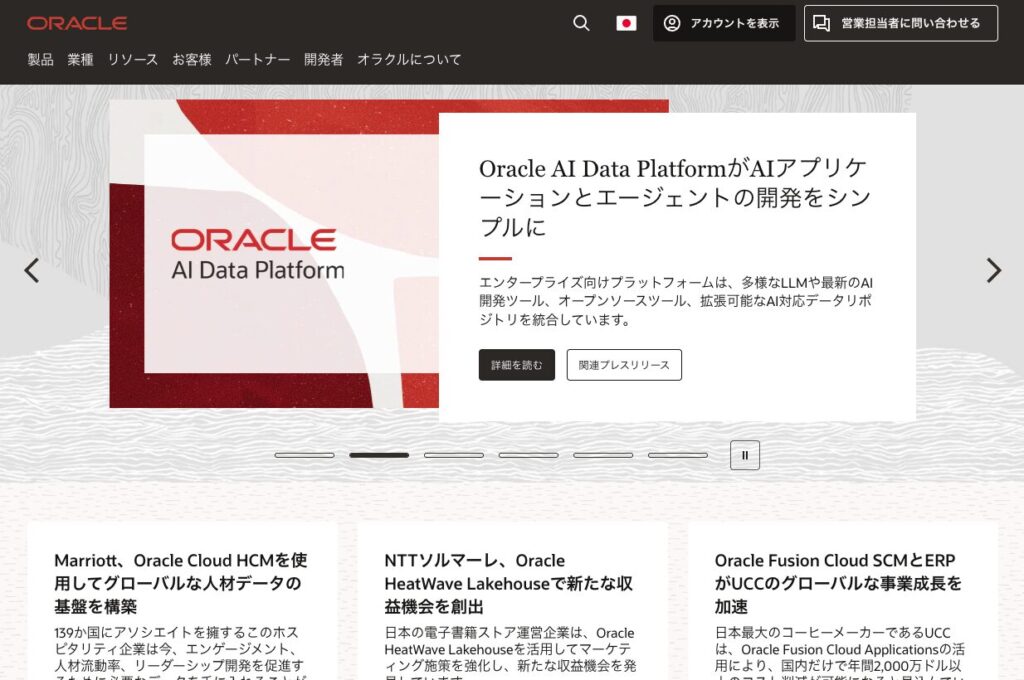Viewport: 1024px width, 680px height.
Task: Advance to the next carousel slide
Action: tap(993, 270)
